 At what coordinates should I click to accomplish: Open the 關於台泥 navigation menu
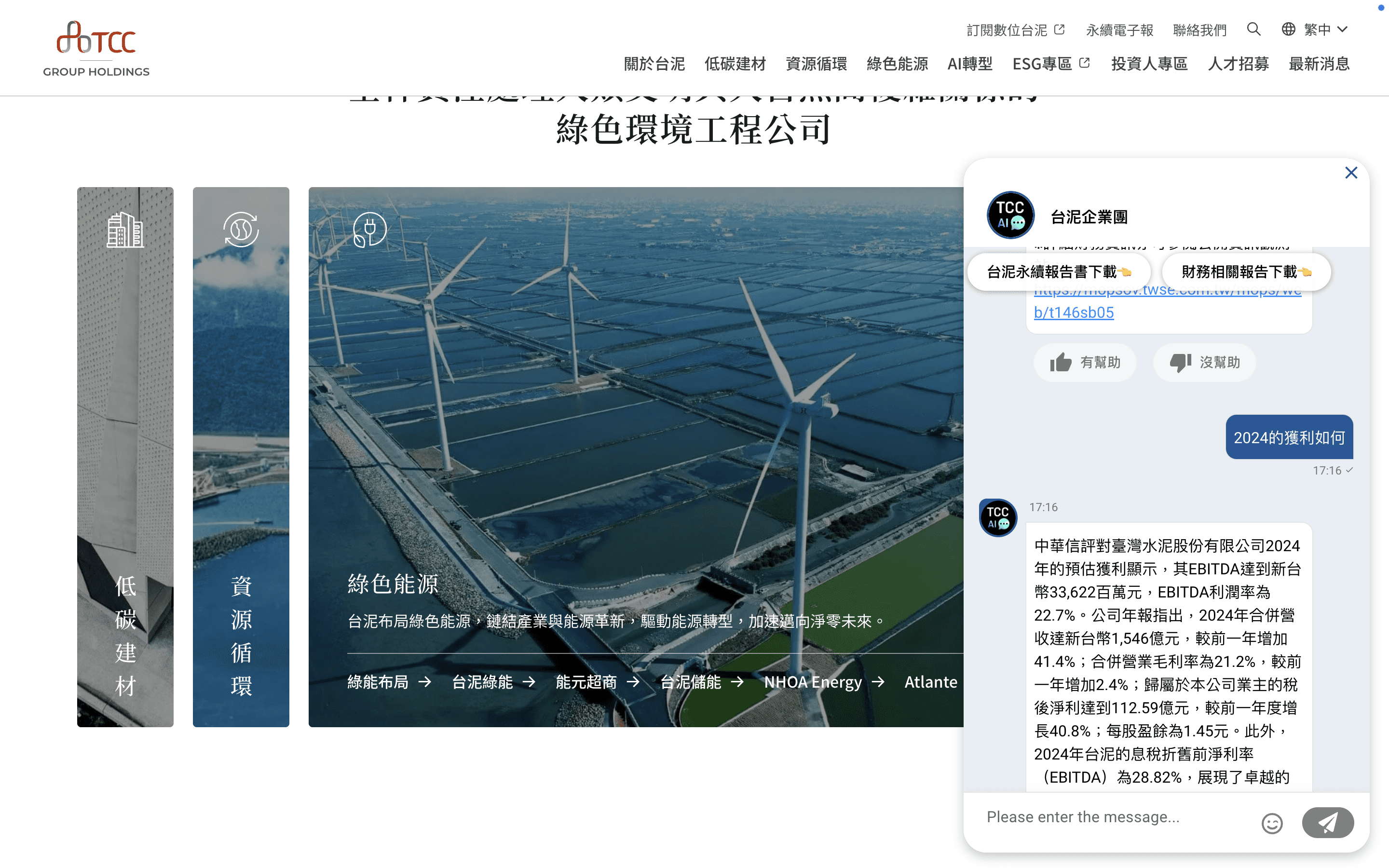pyautogui.click(x=654, y=64)
